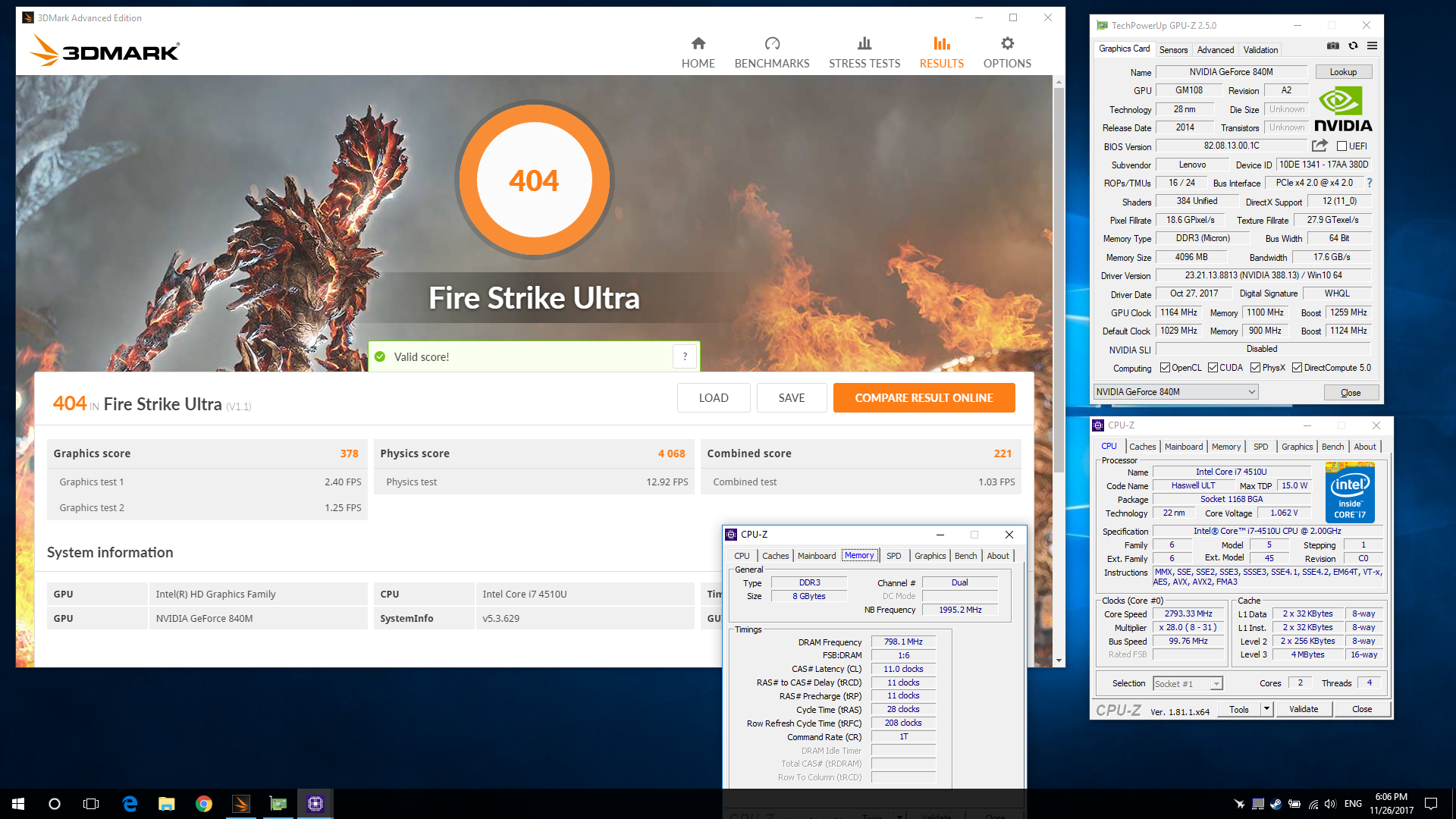Click scroll down arrow in 3DMark window
This screenshot has width=1456, height=819.
tap(1059, 661)
